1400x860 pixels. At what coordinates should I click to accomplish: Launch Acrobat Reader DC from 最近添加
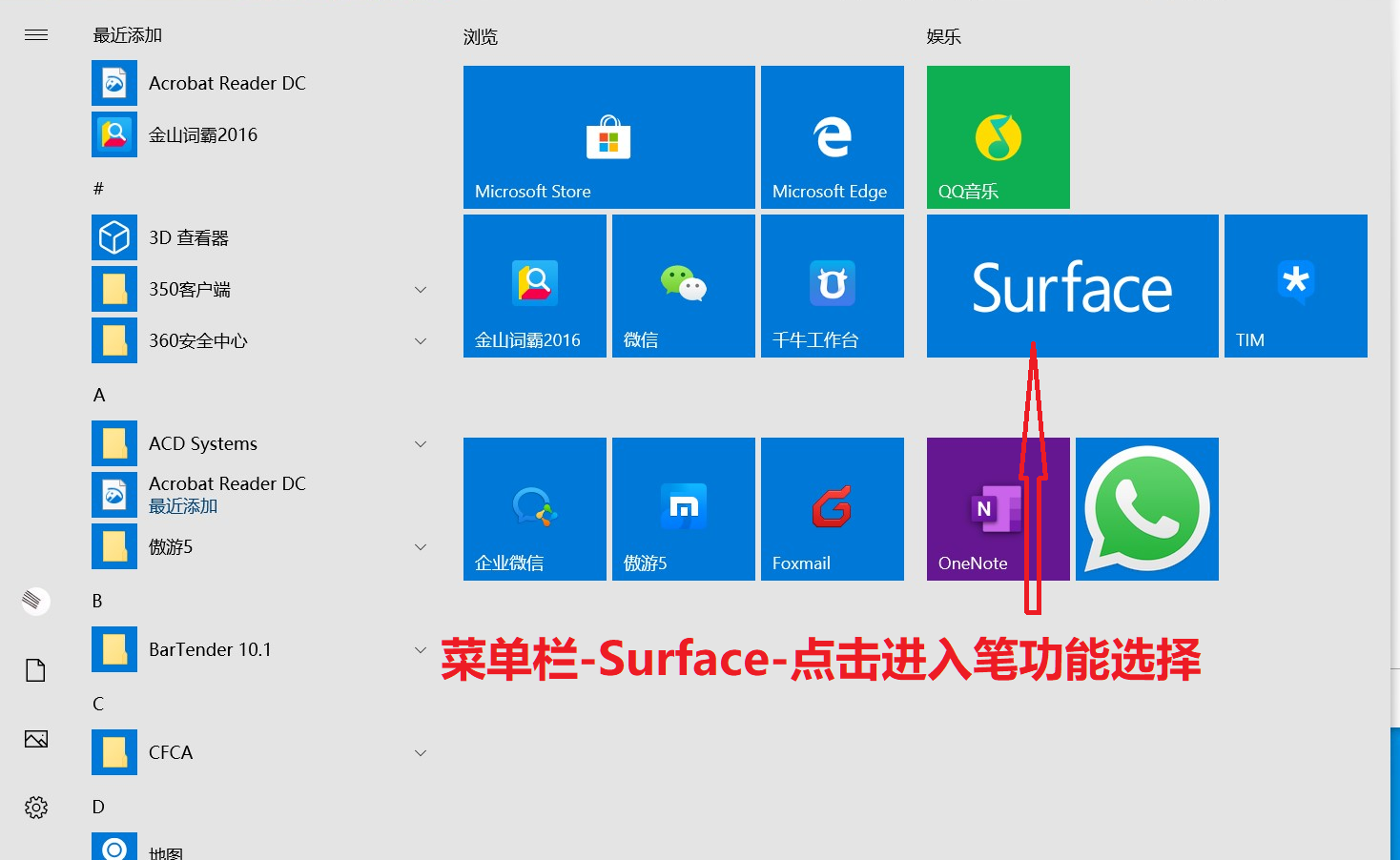click(226, 83)
